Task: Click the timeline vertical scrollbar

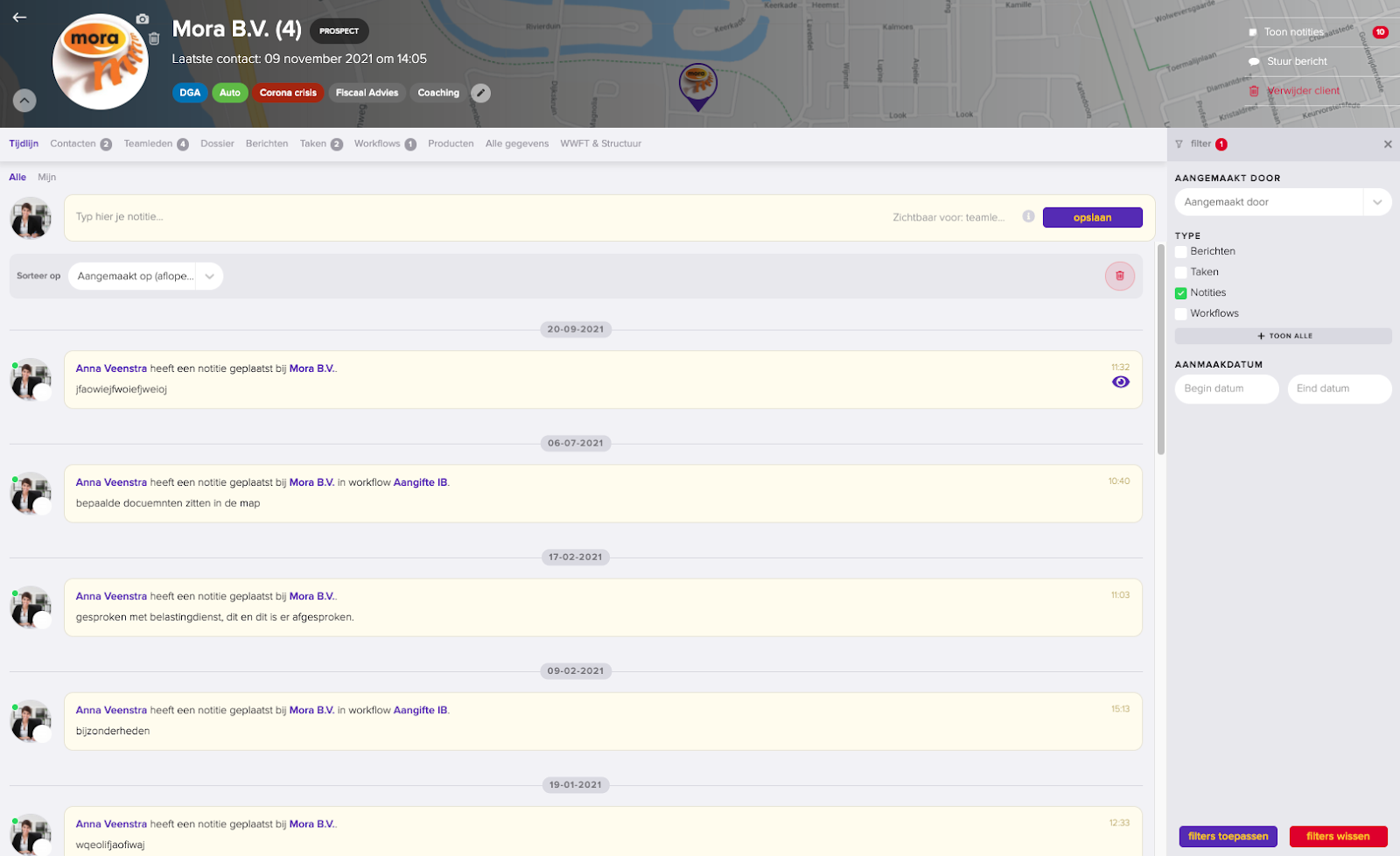Action: point(1161,348)
